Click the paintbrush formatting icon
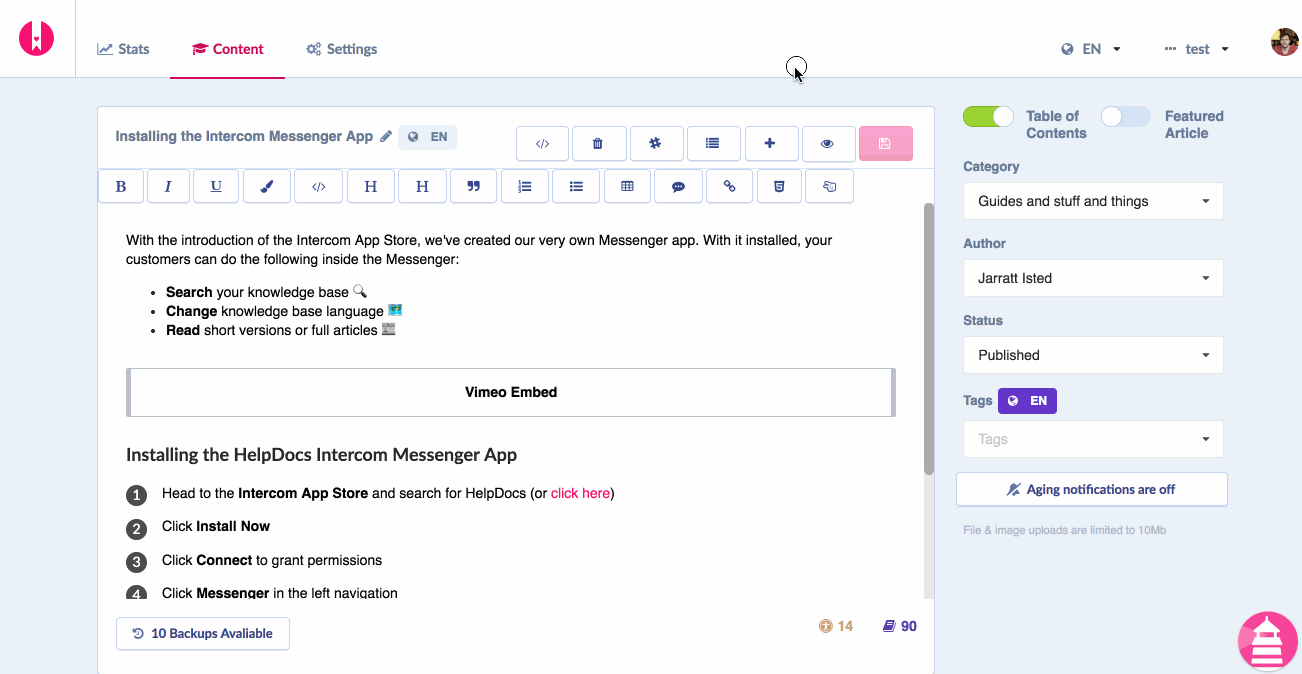 267,186
